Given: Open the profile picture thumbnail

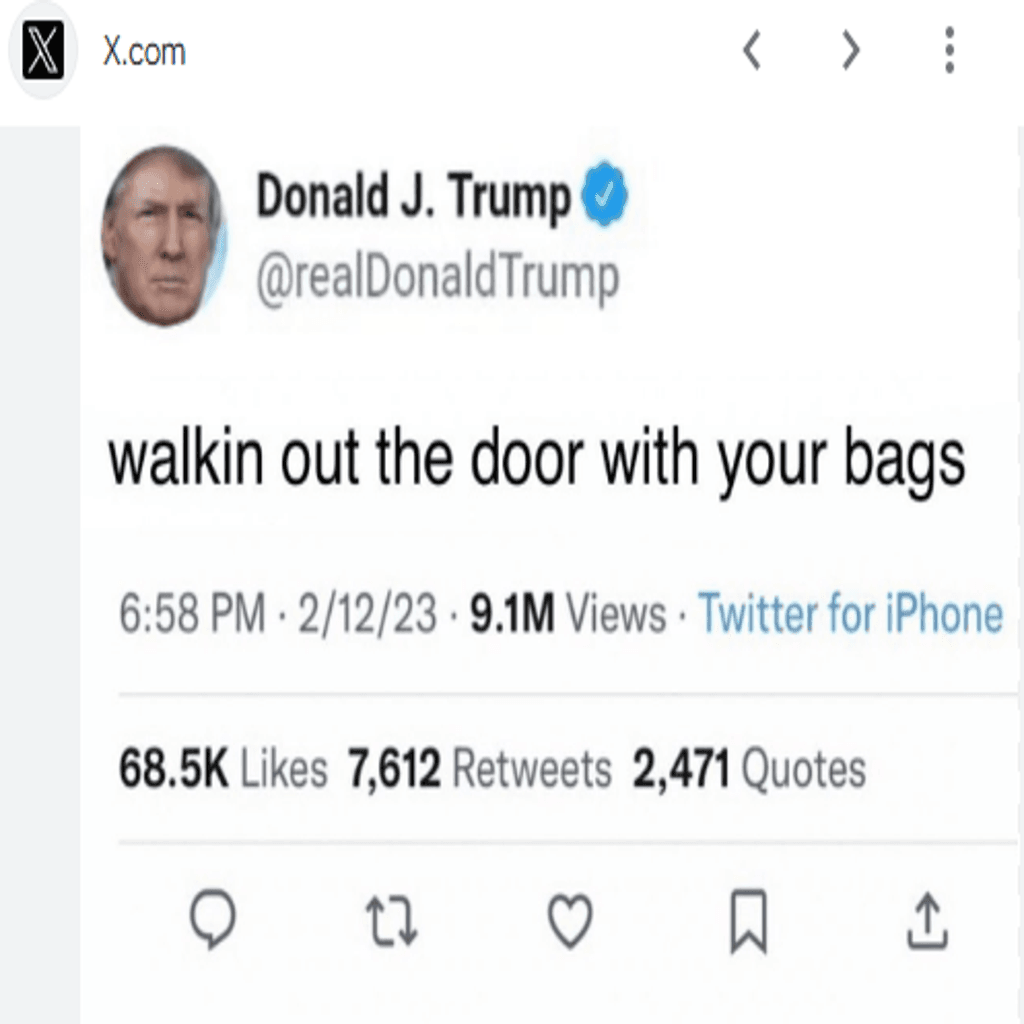Looking at the screenshot, I should [x=164, y=236].
